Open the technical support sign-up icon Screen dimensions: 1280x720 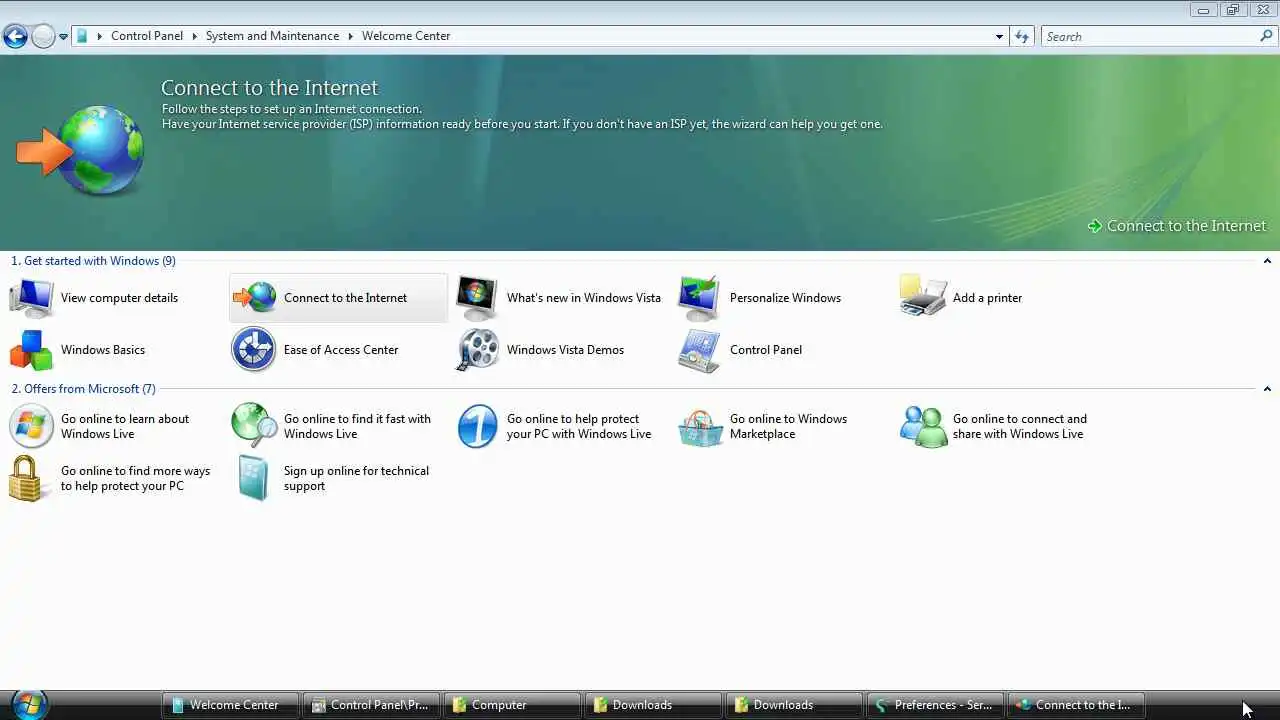click(x=254, y=478)
